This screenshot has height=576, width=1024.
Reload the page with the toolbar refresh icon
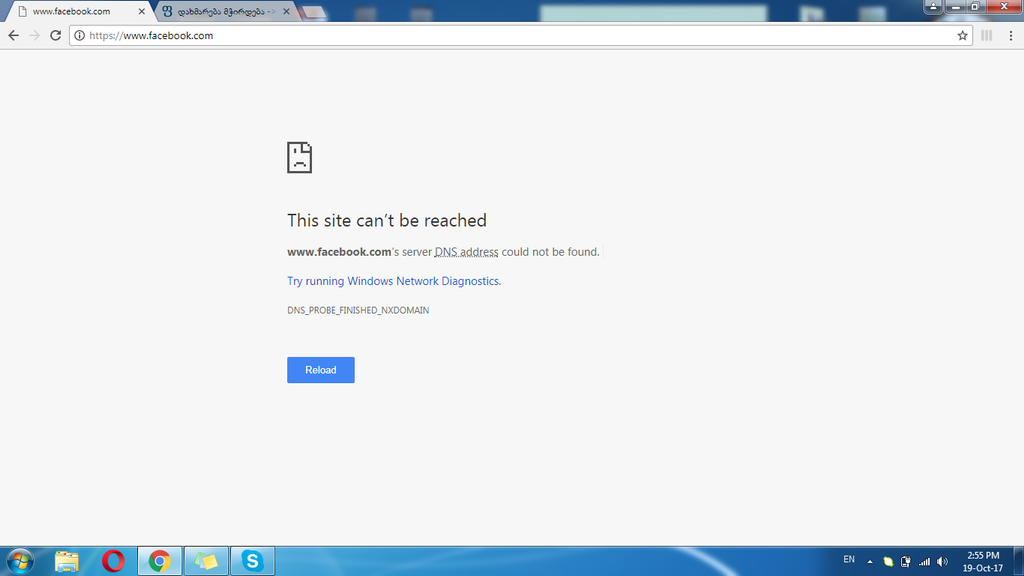(x=56, y=35)
